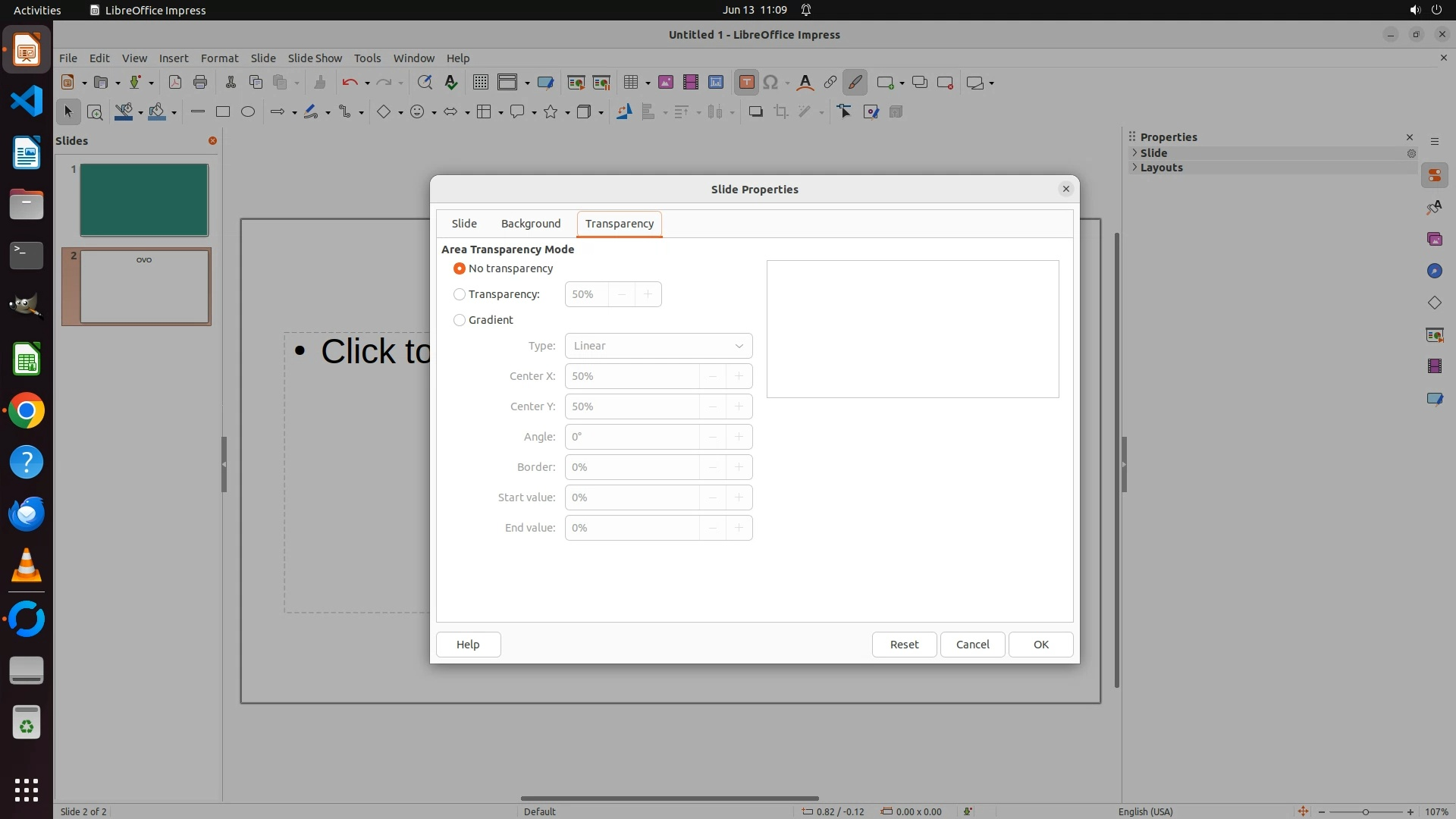Click the Rectangle shape tool
Screen dimensions: 1456x819
point(222,111)
